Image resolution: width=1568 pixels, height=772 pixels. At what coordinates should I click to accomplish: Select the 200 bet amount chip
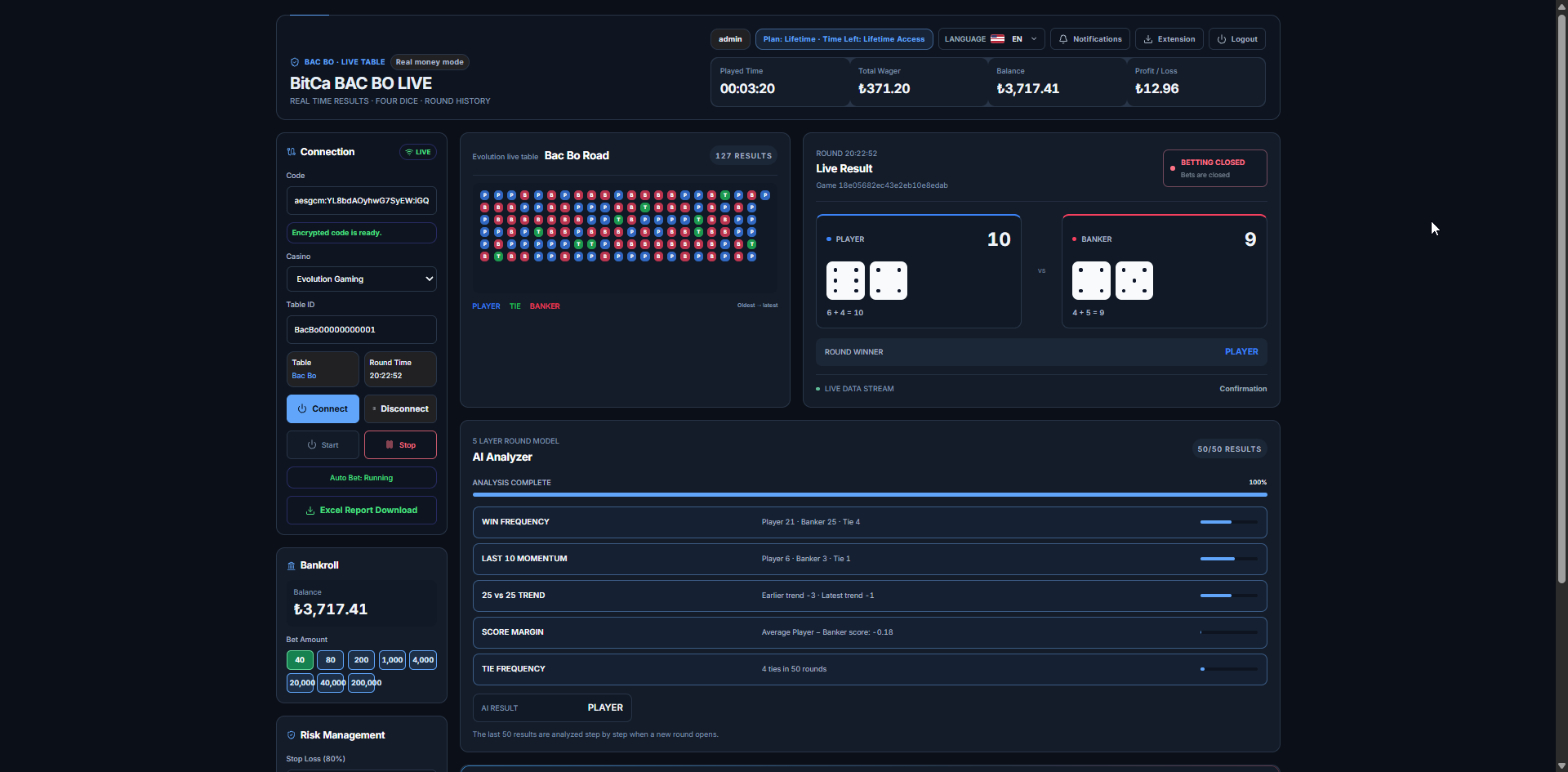coord(362,660)
